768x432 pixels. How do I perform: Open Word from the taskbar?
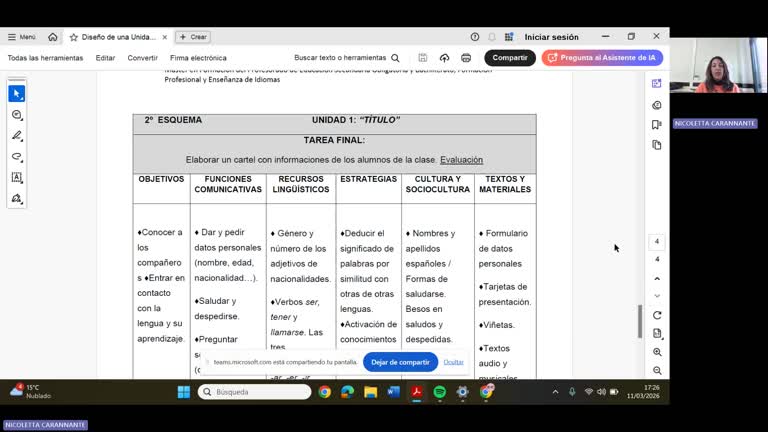394,392
